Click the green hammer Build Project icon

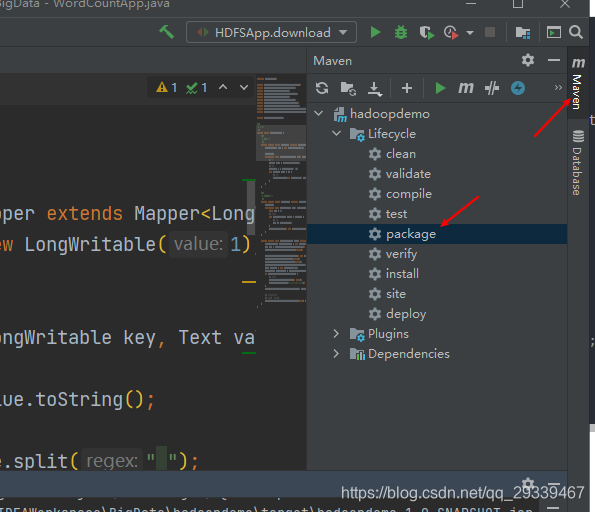click(x=166, y=32)
